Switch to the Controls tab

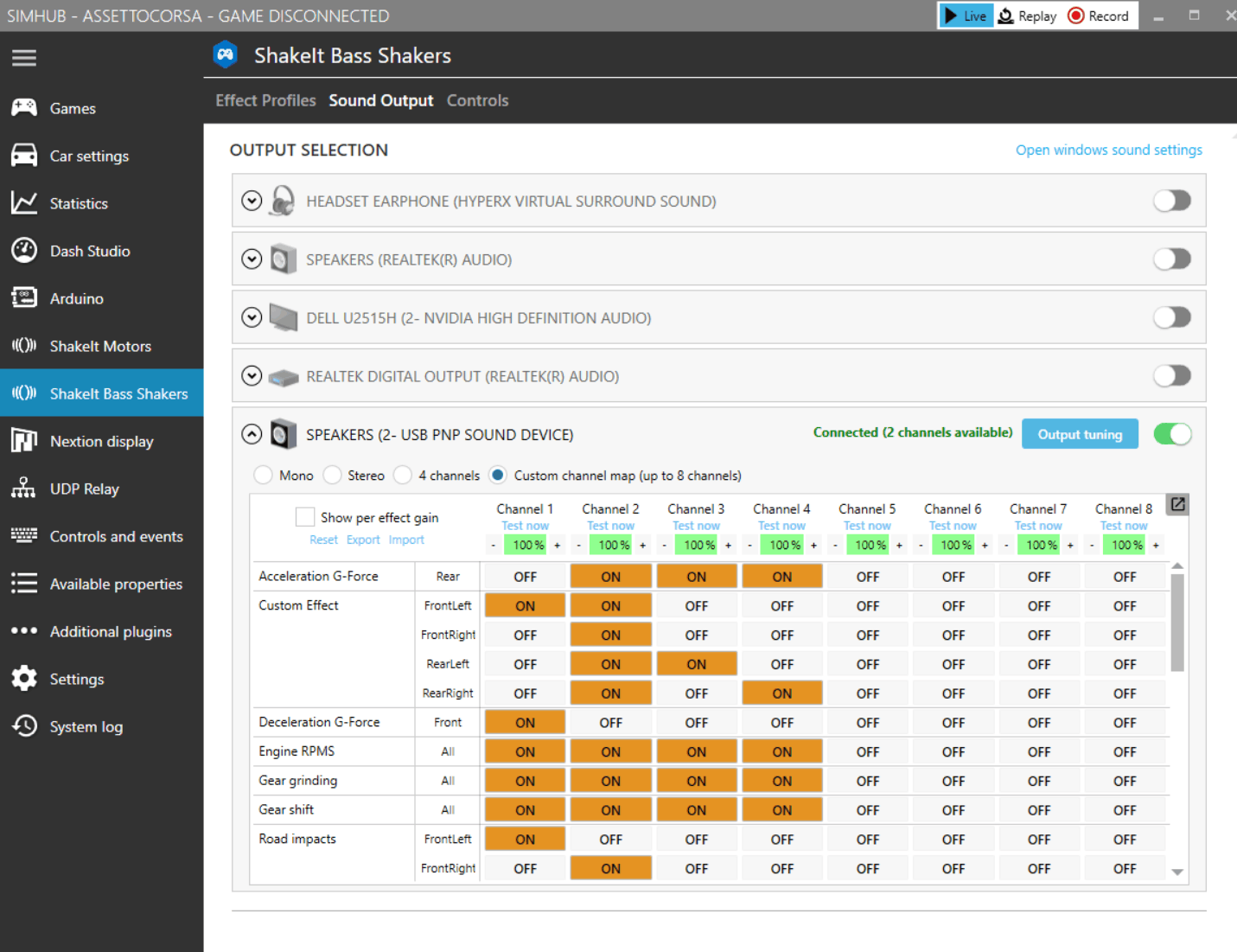click(477, 100)
